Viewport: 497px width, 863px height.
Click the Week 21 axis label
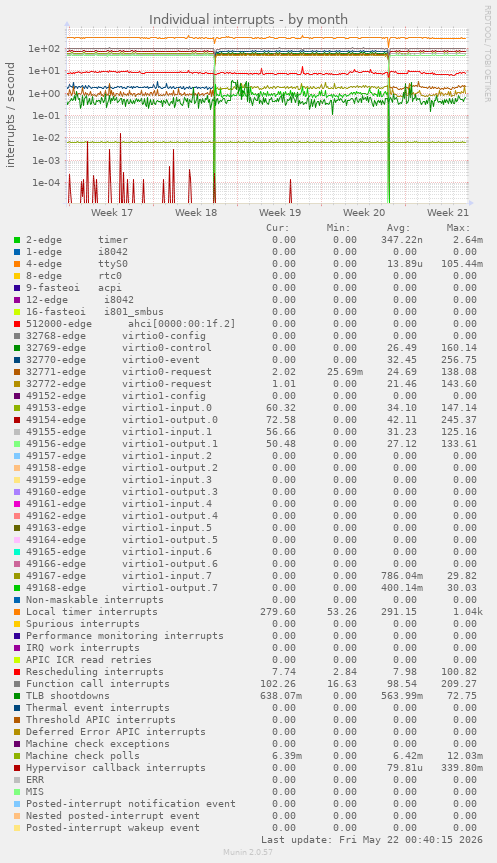click(448, 212)
